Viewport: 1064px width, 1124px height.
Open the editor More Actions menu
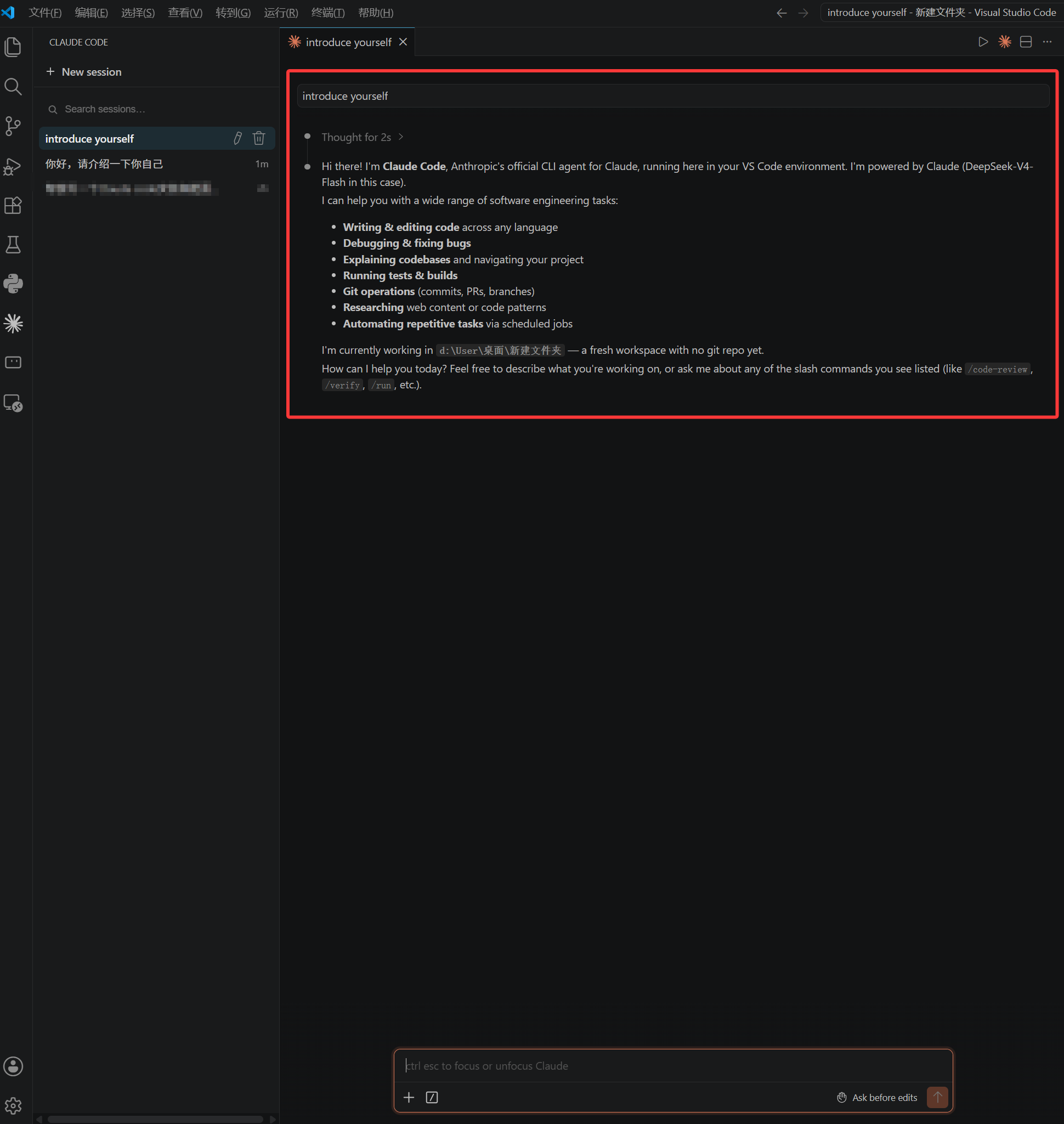1047,42
